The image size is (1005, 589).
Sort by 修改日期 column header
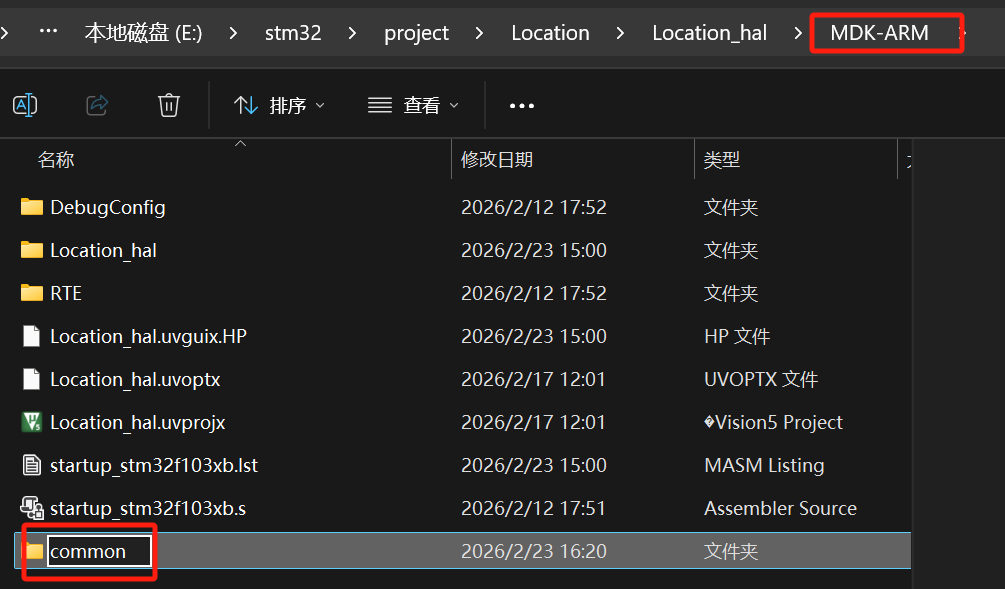(x=497, y=160)
